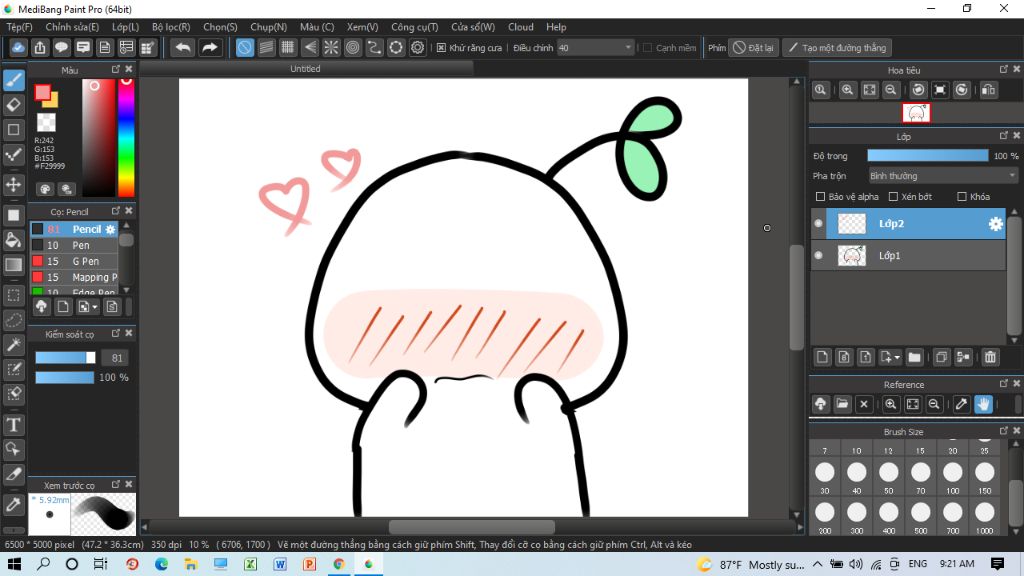The width and height of the screenshot is (1024, 576).
Task: Open the Điều chỉnh value dropdown
Action: tap(628, 47)
